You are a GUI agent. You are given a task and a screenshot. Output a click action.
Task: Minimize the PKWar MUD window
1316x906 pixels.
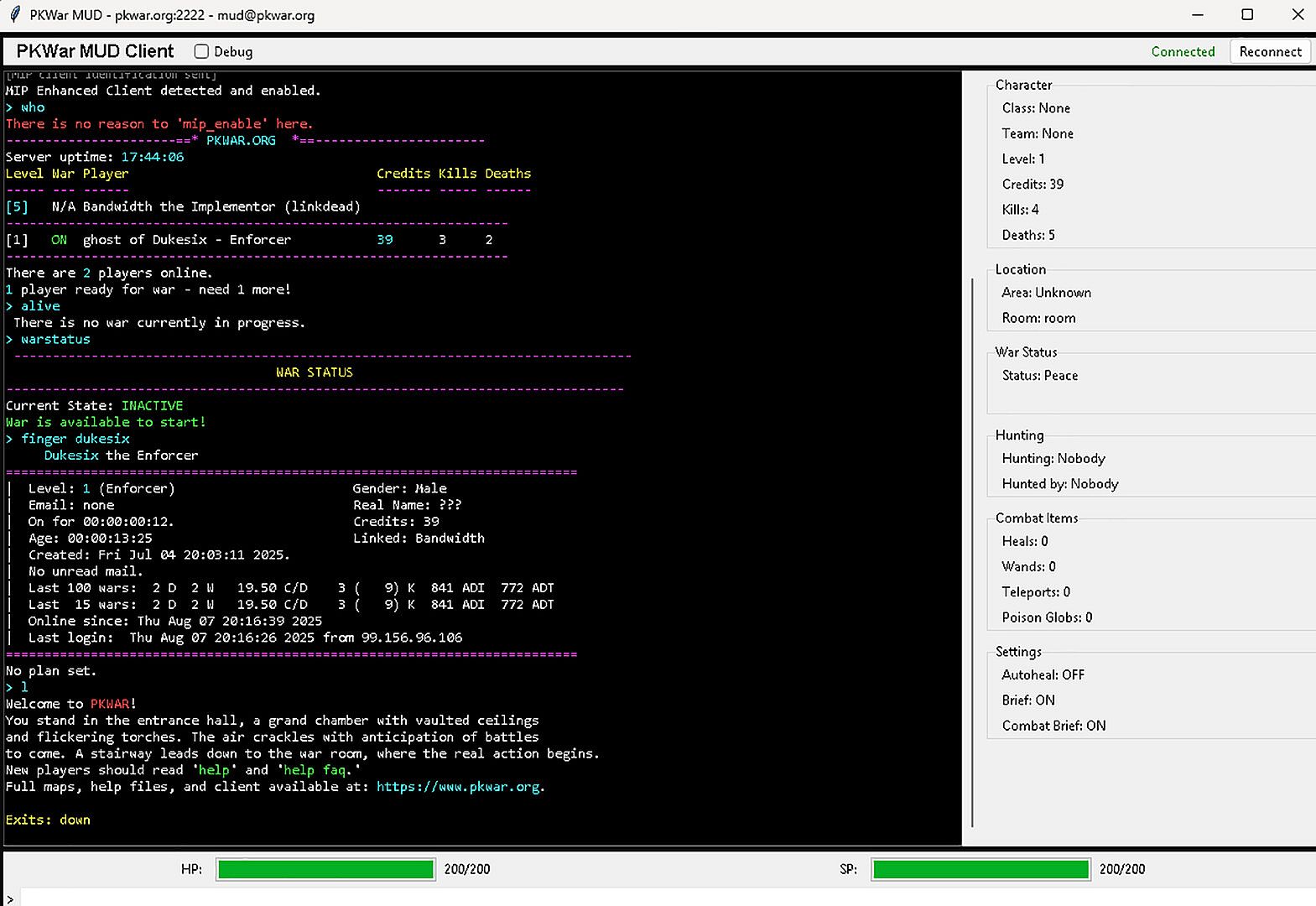[x=1198, y=15]
